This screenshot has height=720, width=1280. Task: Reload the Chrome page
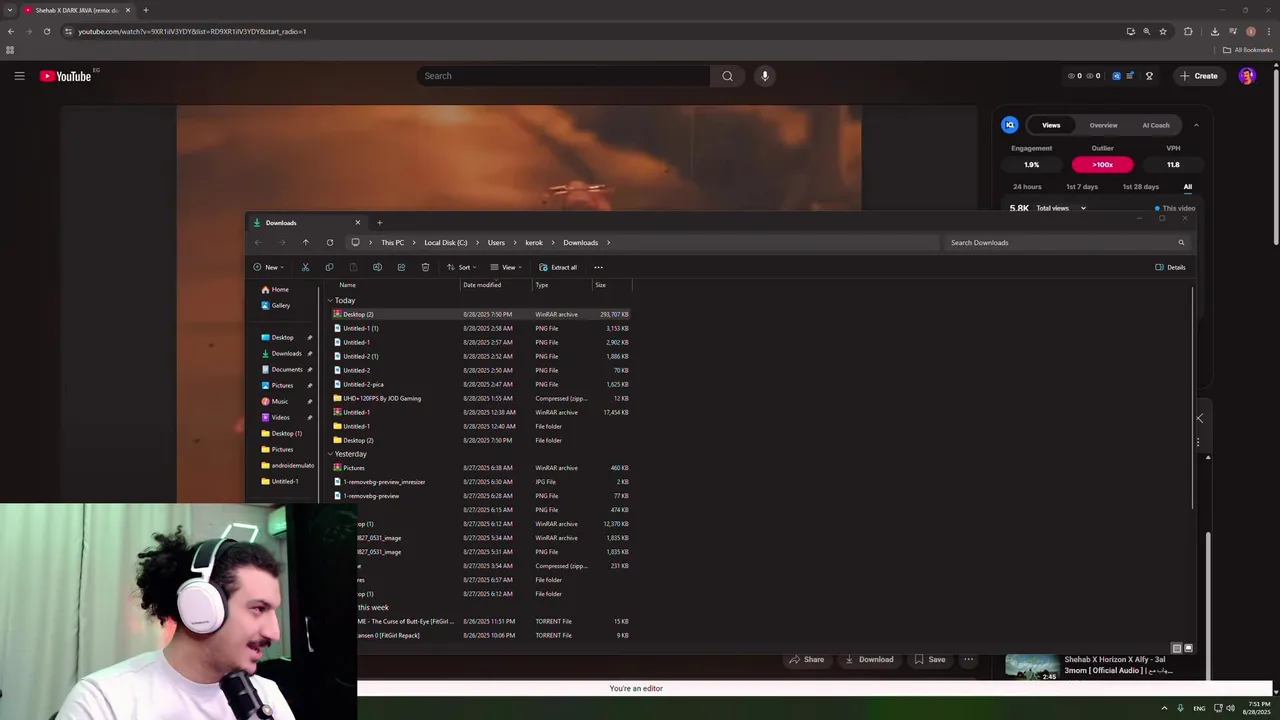tap(47, 31)
